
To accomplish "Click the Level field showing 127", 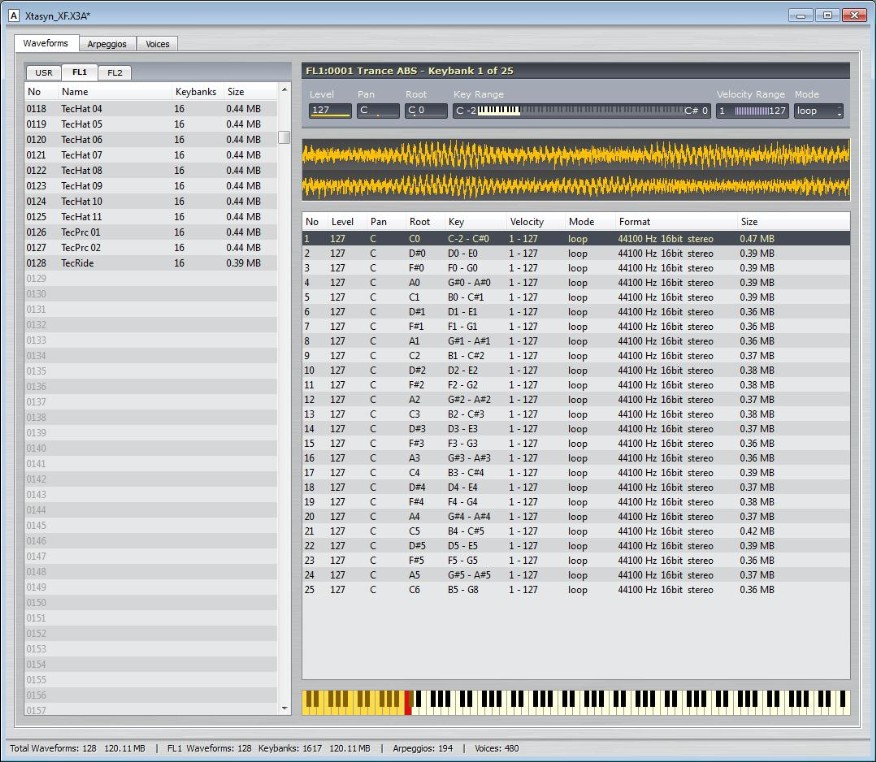I will [330, 111].
